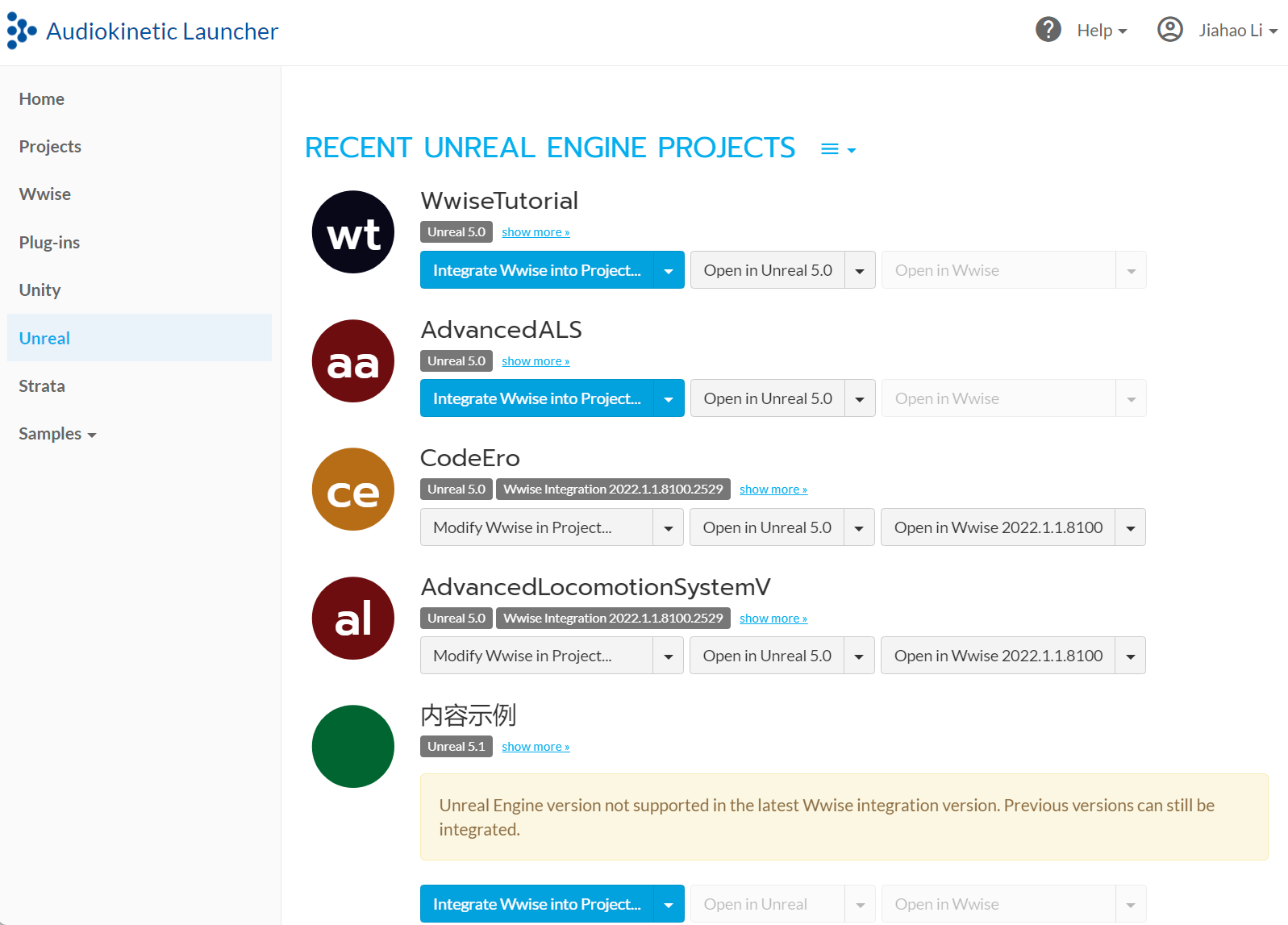The image size is (1288, 925).
Task: Integrate Wwise into the 内容示例 project
Action: [x=537, y=904]
